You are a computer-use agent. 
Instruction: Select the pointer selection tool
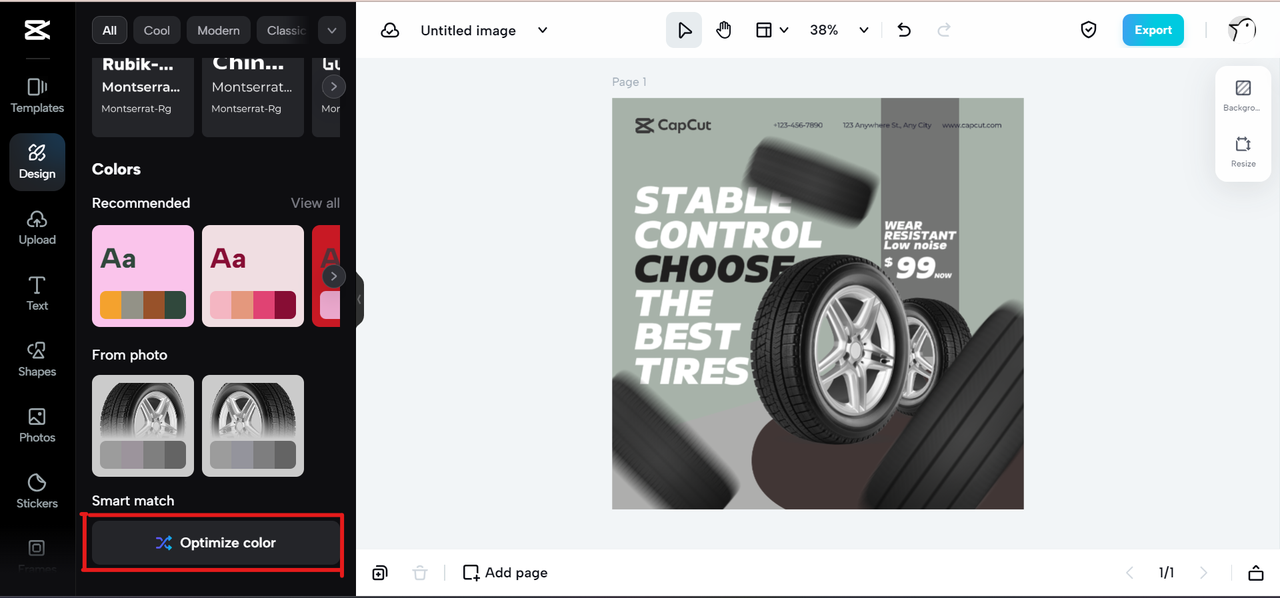[684, 30]
